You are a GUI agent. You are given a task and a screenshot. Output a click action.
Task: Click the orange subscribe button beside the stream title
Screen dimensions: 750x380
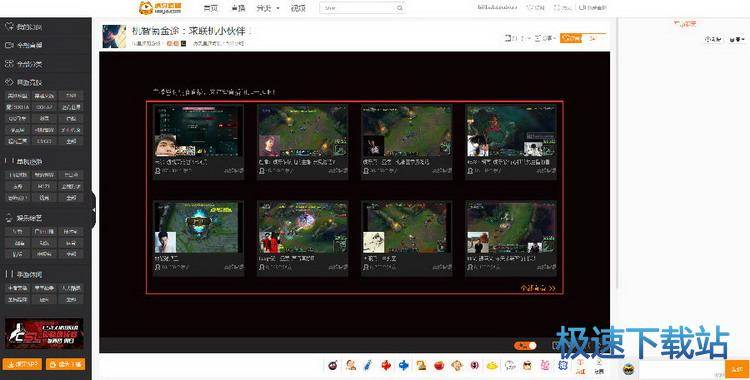[x=571, y=38]
